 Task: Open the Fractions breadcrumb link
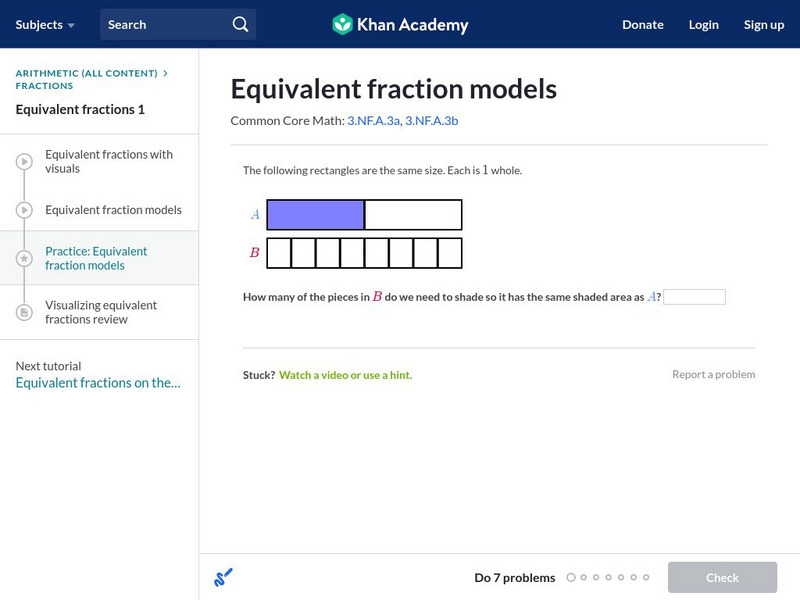point(44,86)
